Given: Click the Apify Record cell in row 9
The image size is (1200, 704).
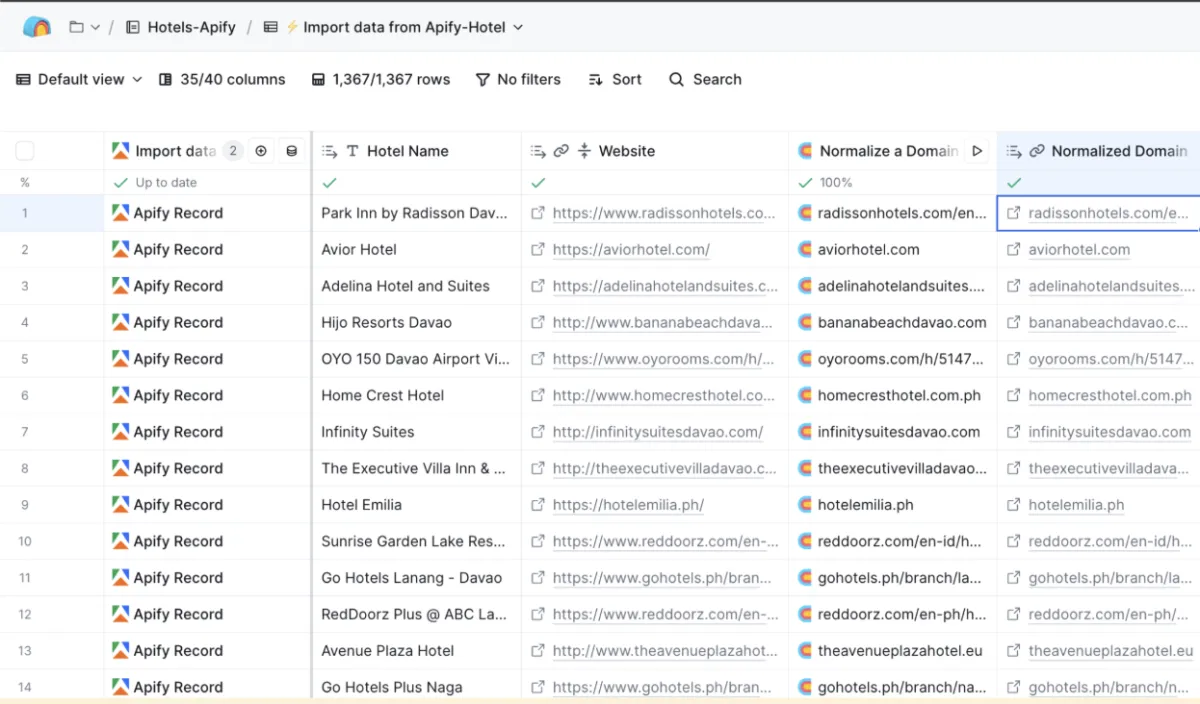Looking at the screenshot, I should [208, 505].
